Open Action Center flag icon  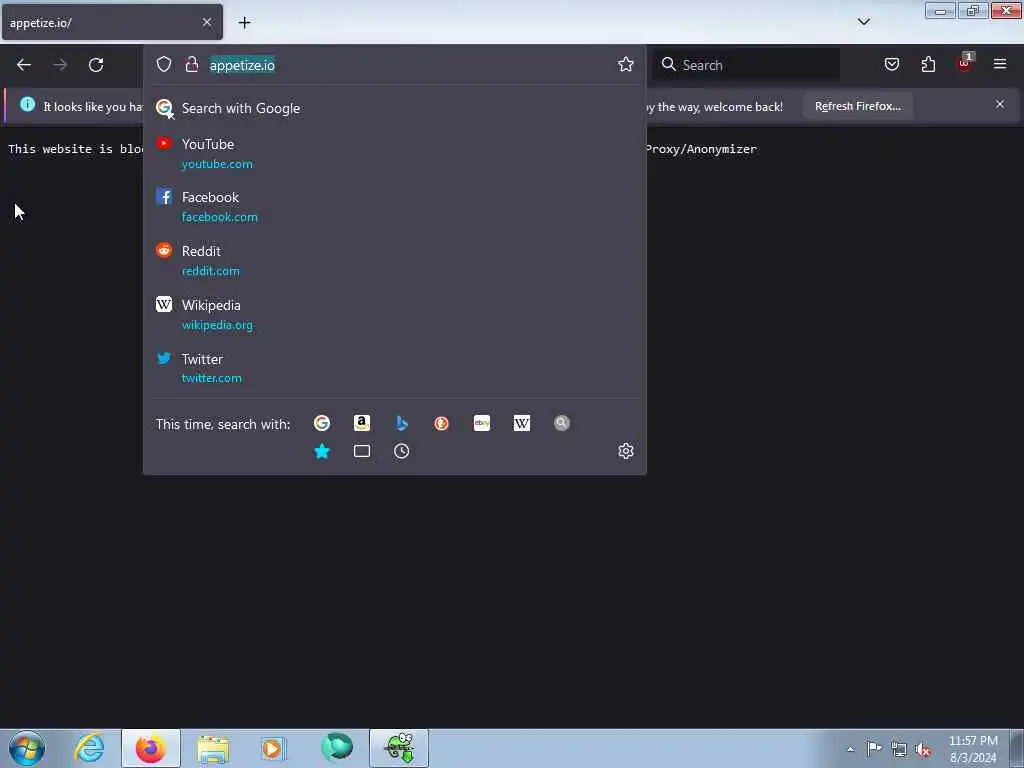874,749
